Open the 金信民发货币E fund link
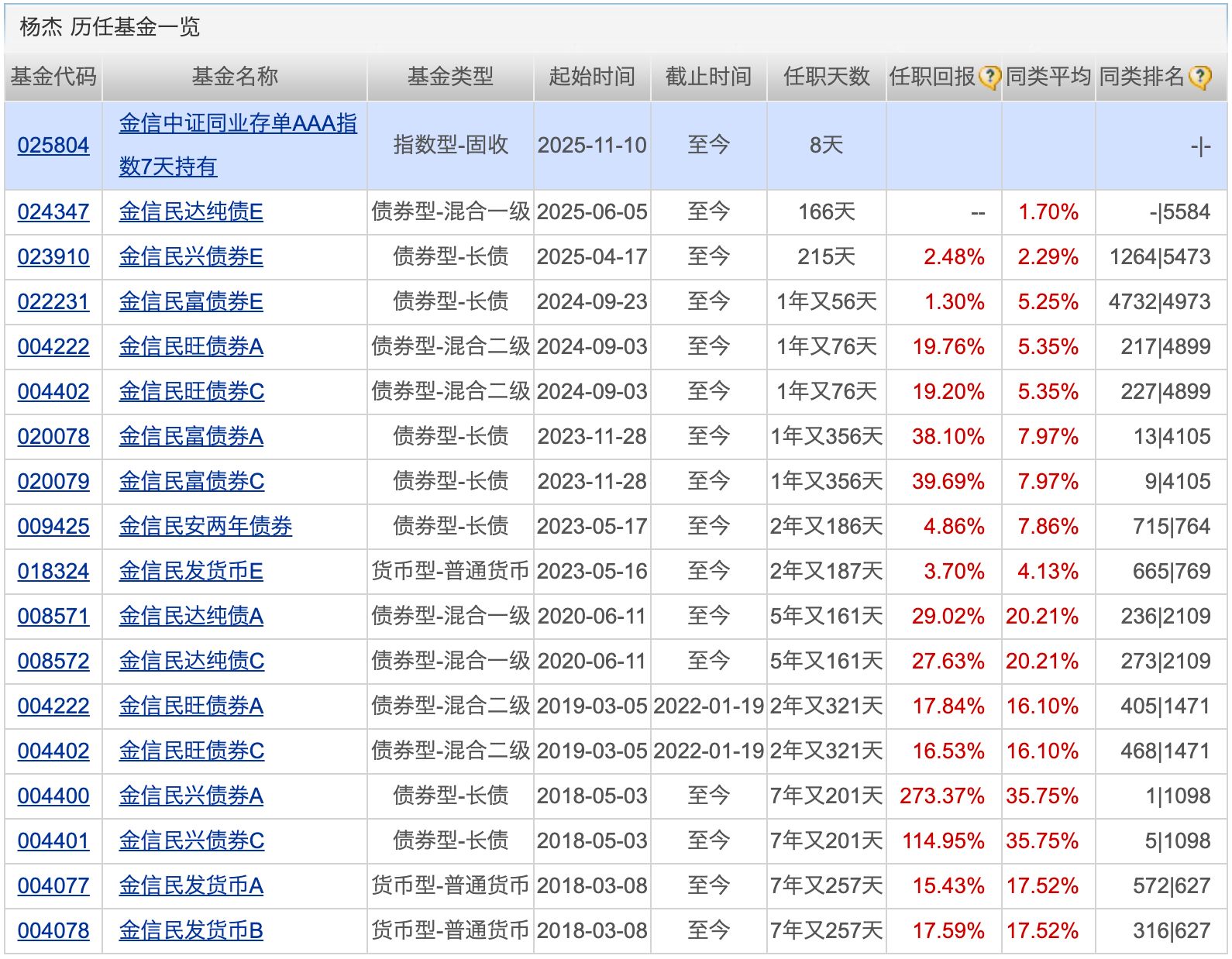 tap(191, 572)
